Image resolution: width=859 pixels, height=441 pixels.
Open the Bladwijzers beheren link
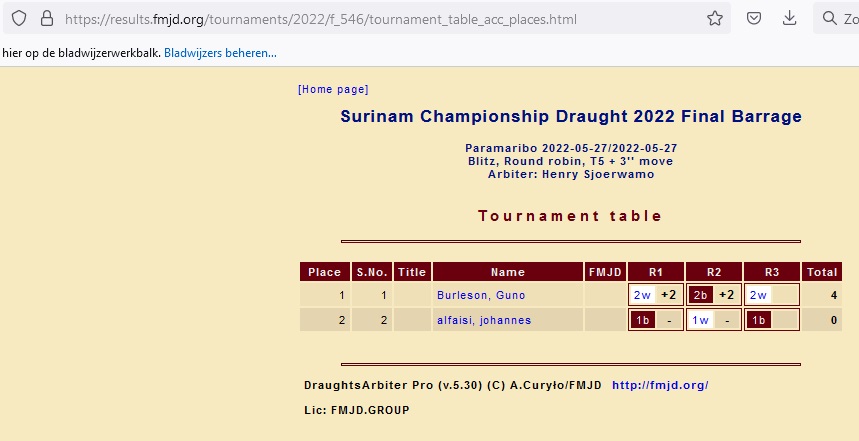point(220,52)
